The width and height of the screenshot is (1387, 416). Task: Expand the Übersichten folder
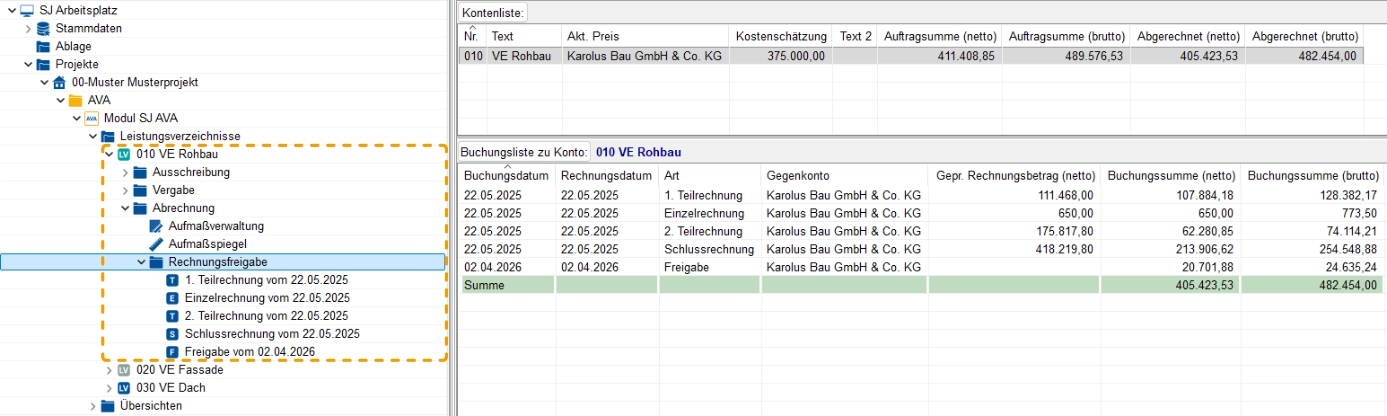coord(93,406)
